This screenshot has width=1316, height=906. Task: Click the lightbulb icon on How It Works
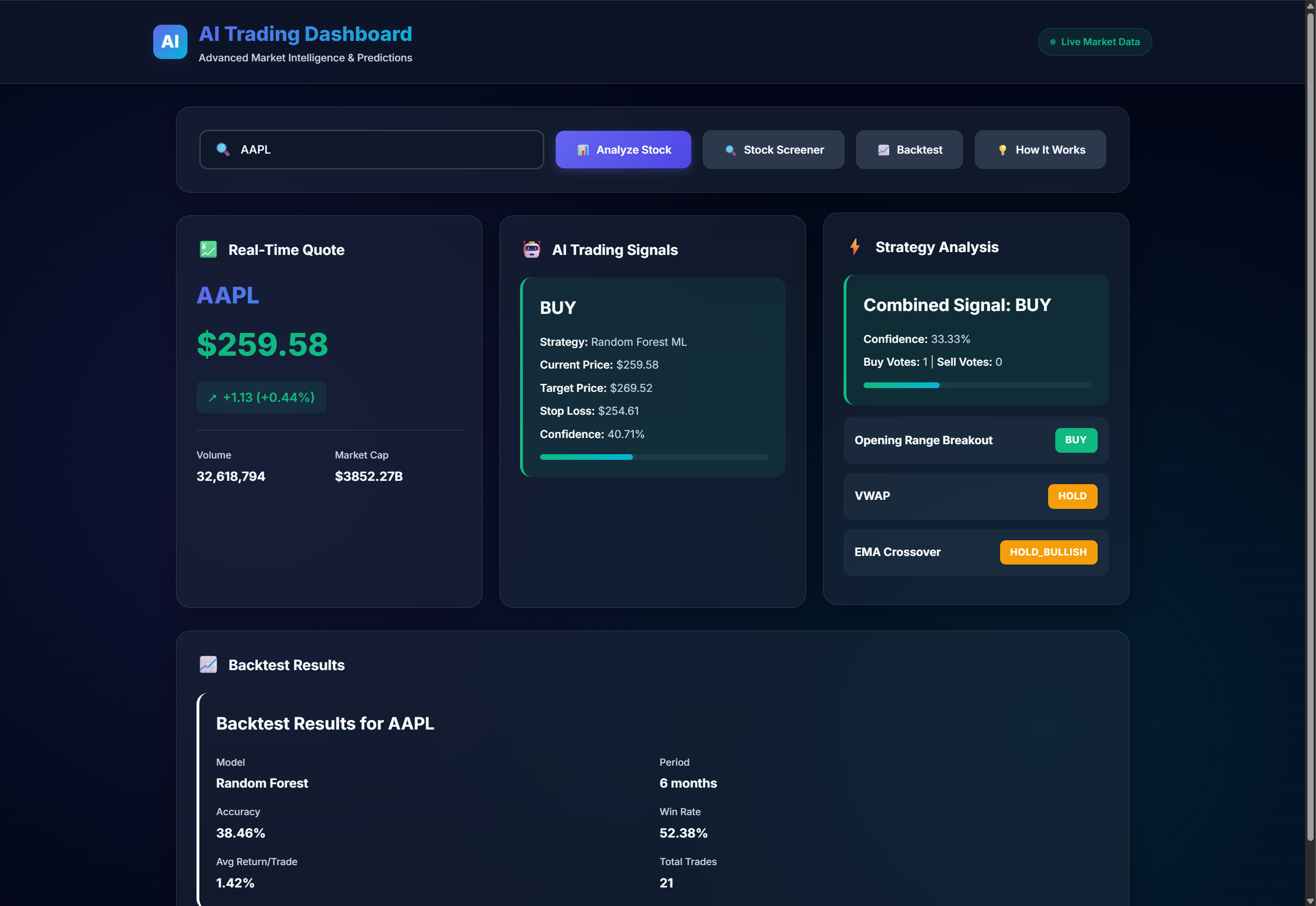click(x=1002, y=149)
